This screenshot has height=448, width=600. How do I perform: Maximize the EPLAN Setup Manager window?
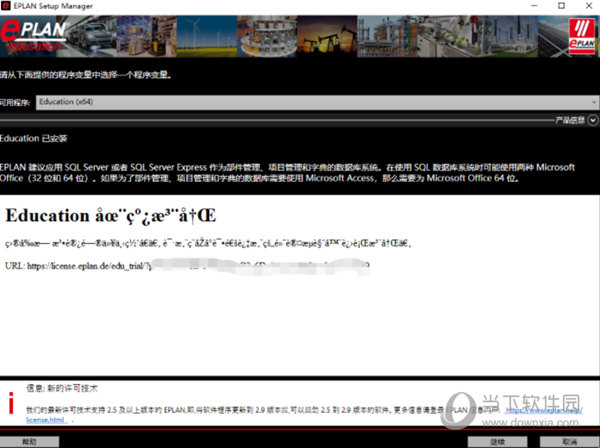561,6
